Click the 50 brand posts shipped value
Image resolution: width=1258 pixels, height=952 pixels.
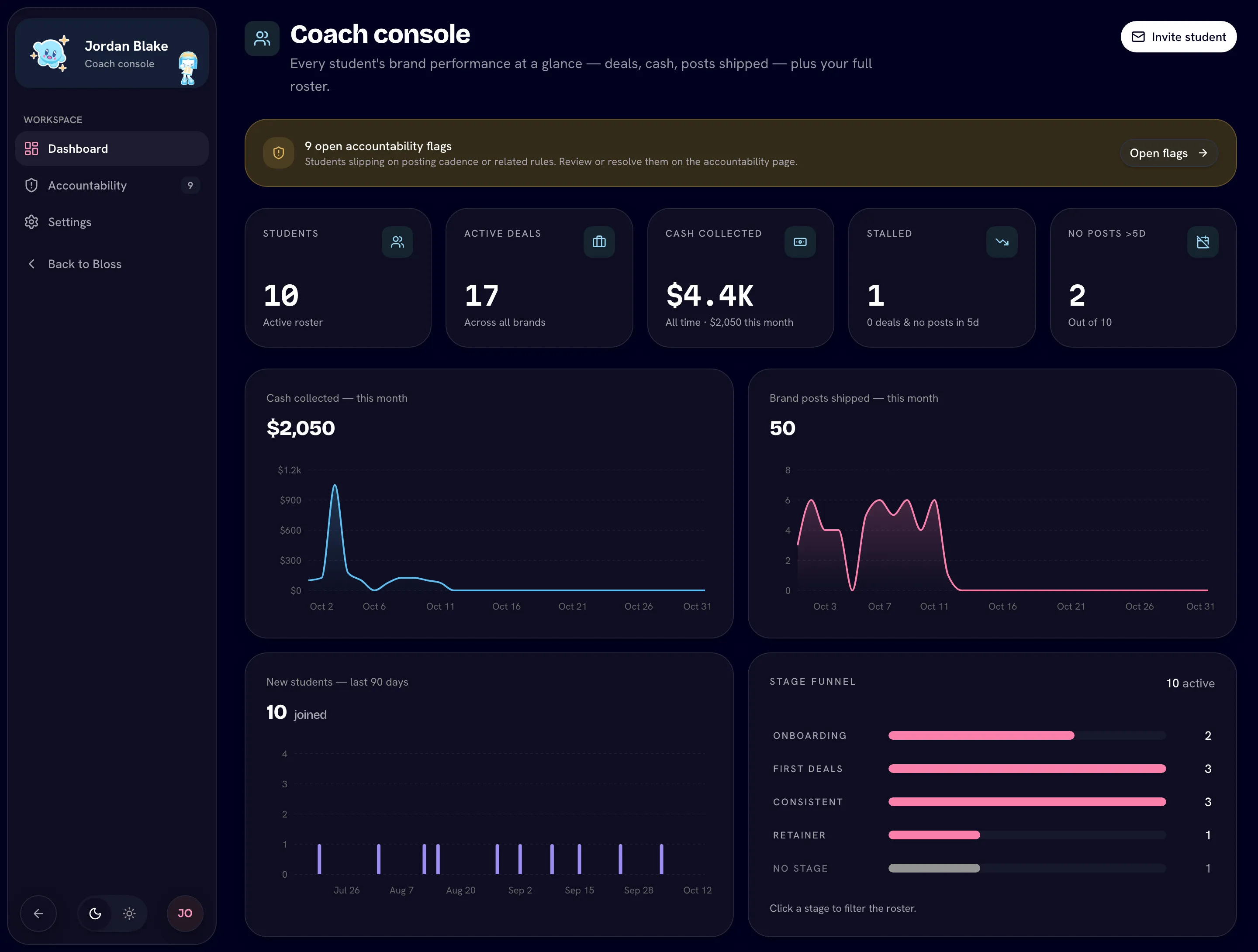pos(783,428)
